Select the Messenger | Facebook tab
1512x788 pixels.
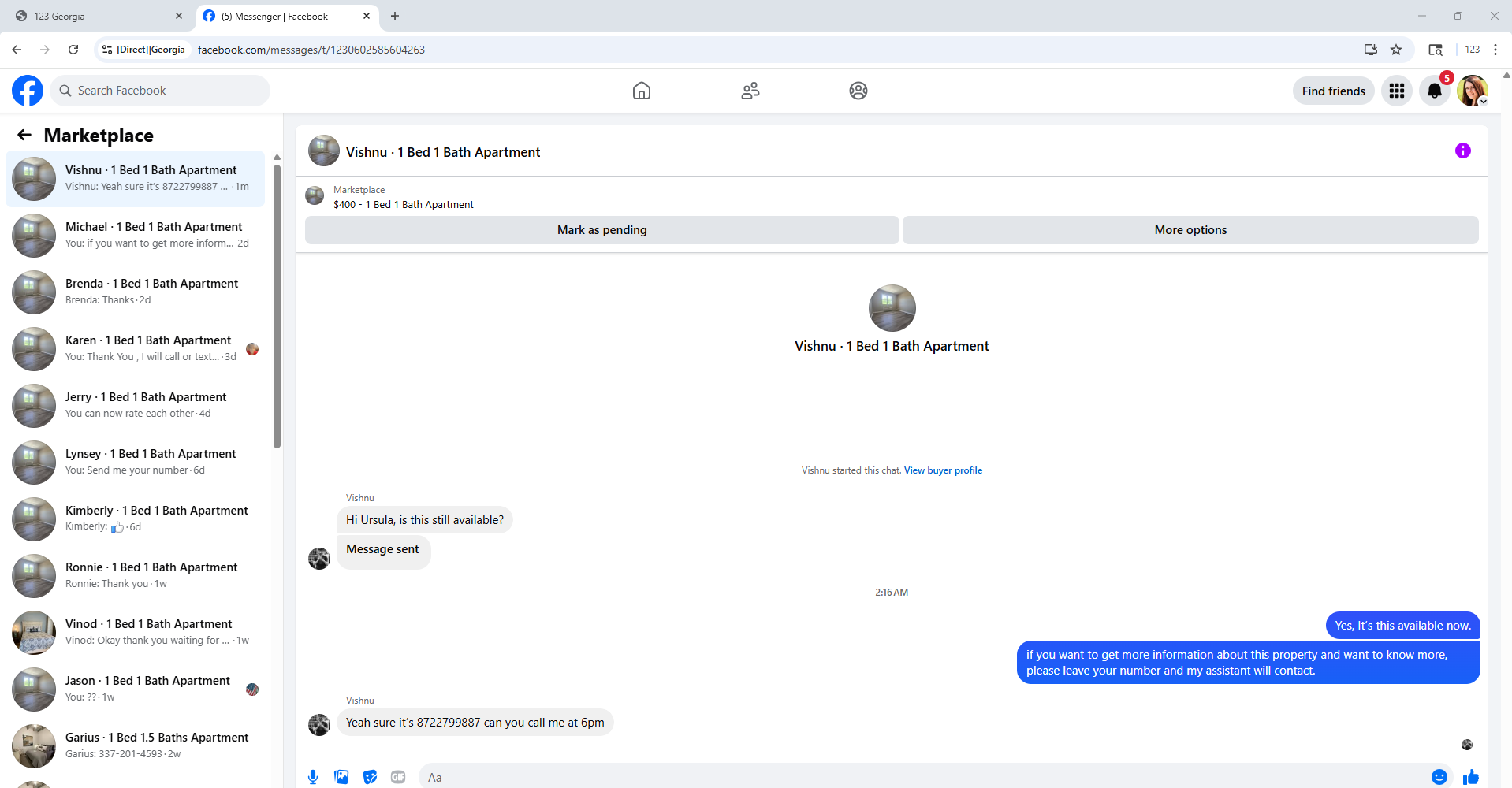pyautogui.click(x=287, y=16)
